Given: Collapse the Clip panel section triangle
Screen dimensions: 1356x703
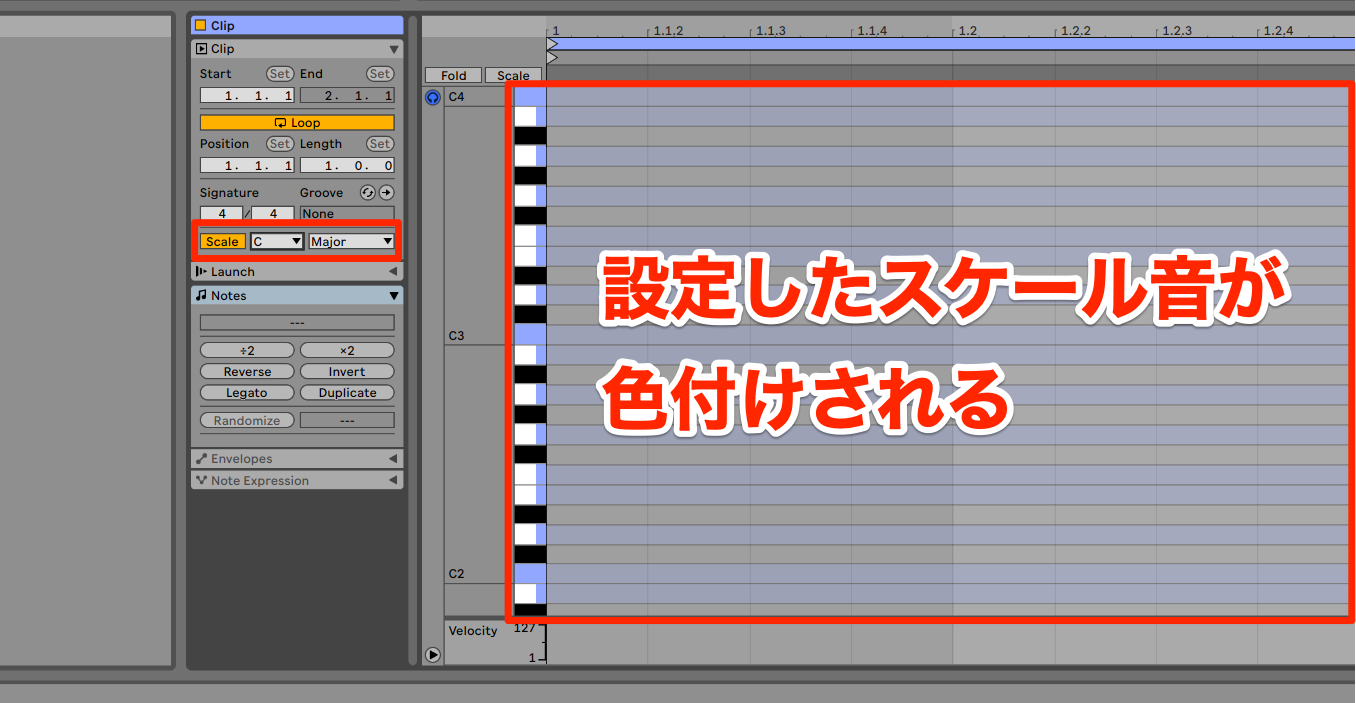Looking at the screenshot, I should 393,49.
